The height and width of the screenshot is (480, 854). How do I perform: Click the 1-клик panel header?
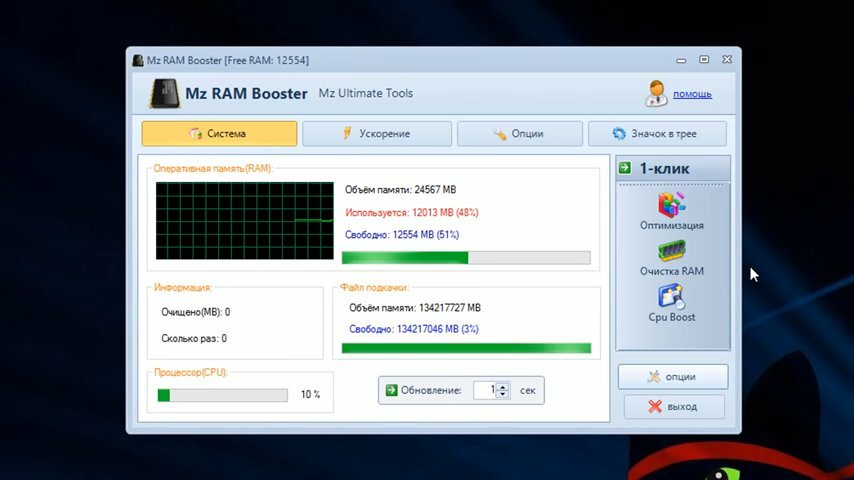point(673,169)
